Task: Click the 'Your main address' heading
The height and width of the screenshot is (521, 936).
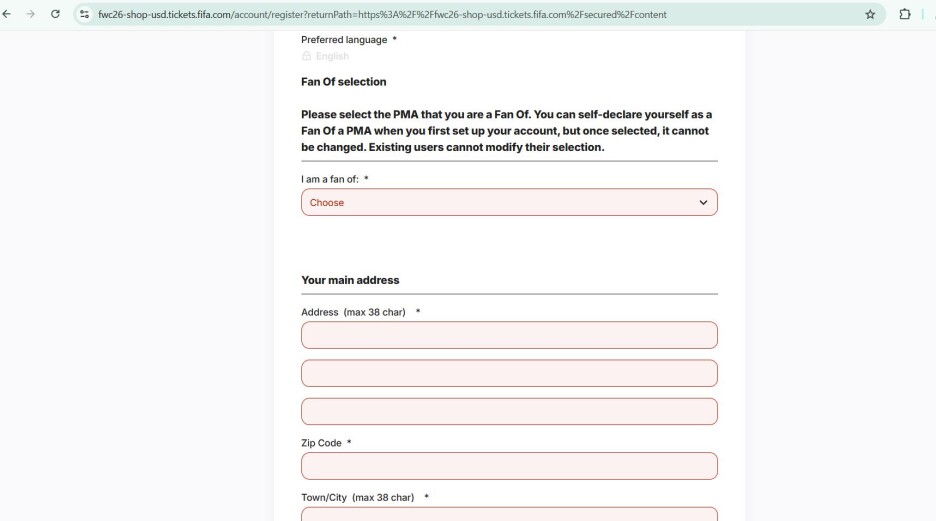Action: (x=350, y=280)
